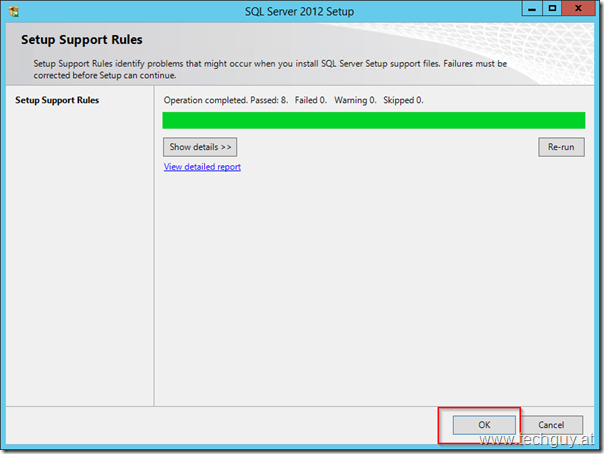Click the description text about Failures must be corrected
Screen dimensions: 604x454
coord(270,69)
